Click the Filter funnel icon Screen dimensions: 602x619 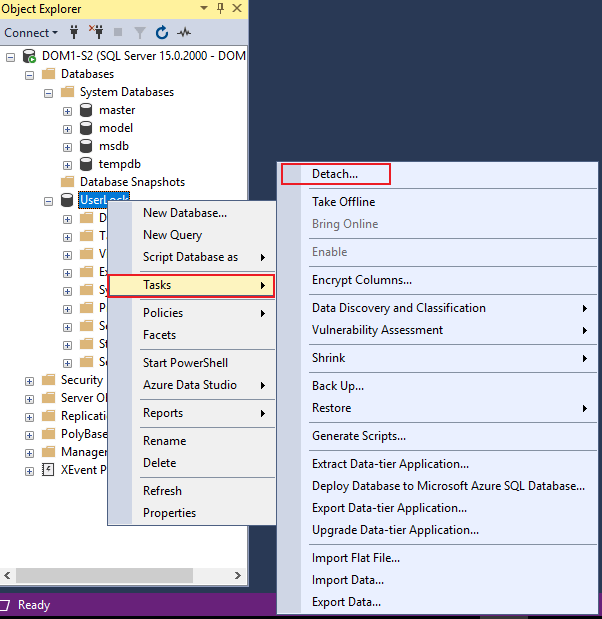click(140, 33)
